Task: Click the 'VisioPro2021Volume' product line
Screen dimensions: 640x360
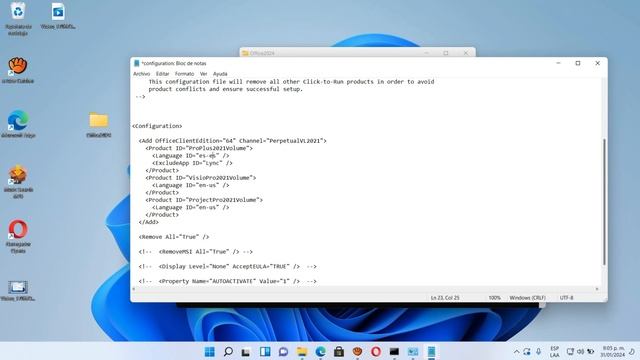Action: coord(201,178)
